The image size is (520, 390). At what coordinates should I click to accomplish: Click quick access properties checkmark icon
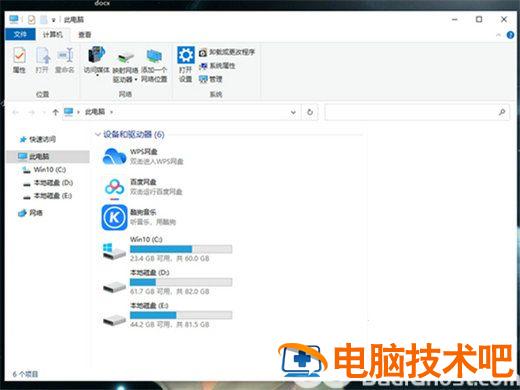click(31, 20)
